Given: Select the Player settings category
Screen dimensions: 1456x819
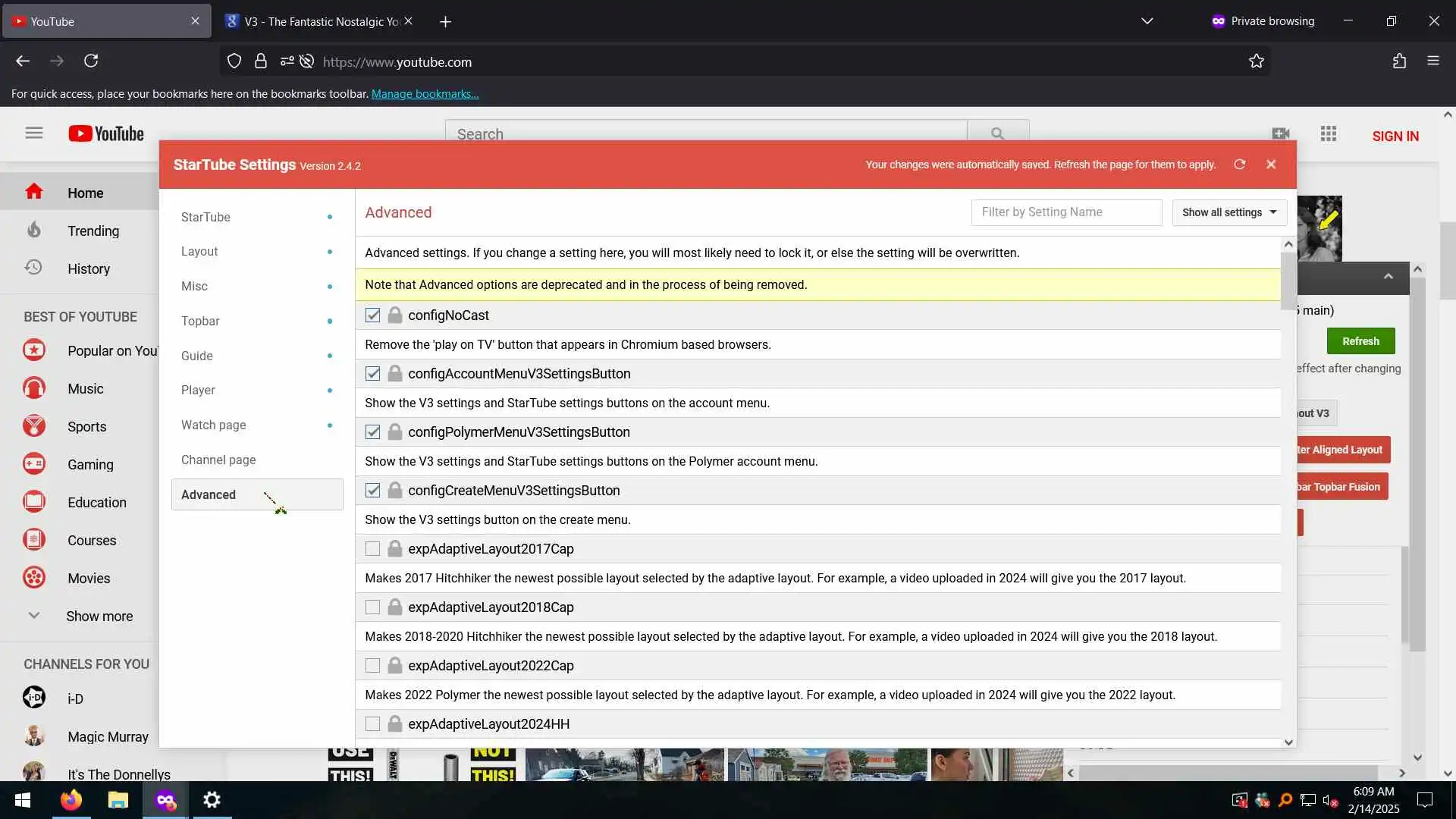Looking at the screenshot, I should [198, 391].
